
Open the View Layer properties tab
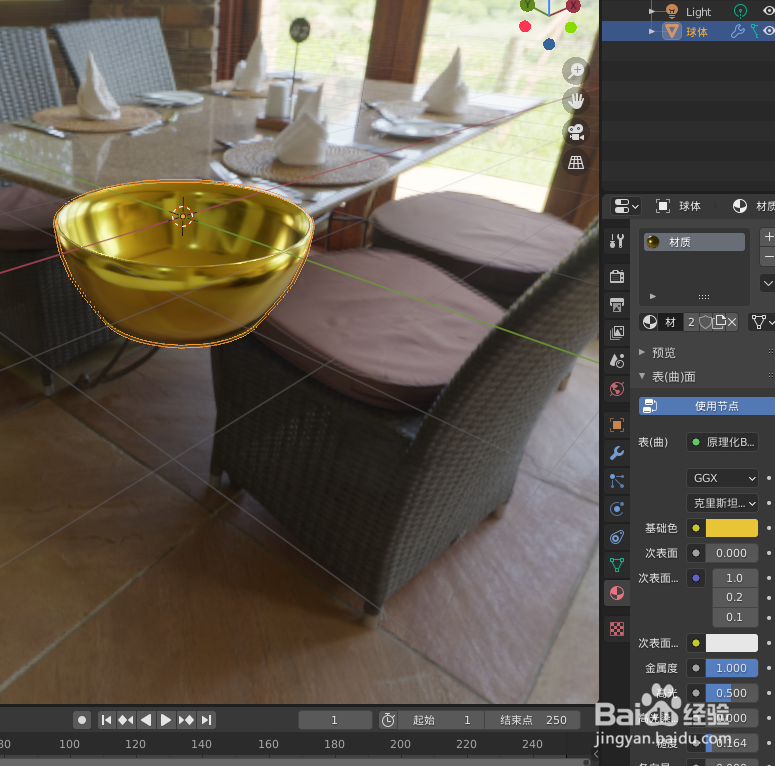tap(617, 333)
